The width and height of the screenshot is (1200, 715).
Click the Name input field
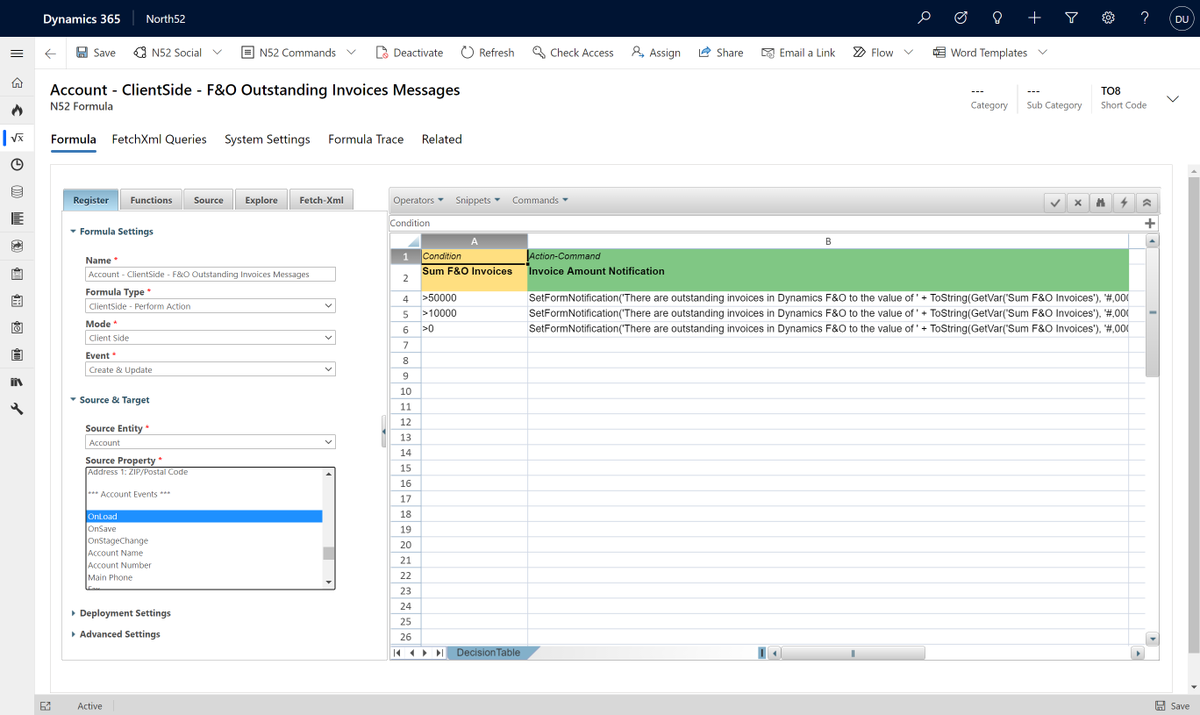click(210, 274)
